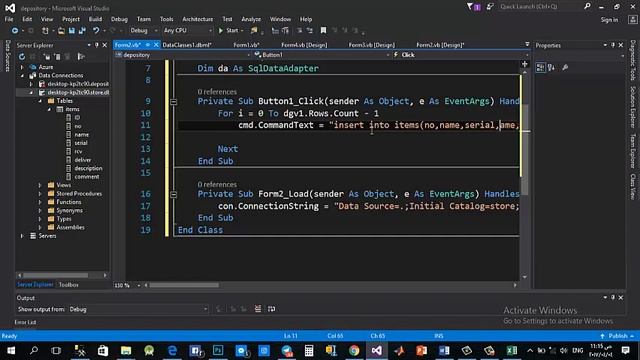640x360 pixels.
Task: Open the Debug configuration dropdown
Action: (x=144, y=31)
